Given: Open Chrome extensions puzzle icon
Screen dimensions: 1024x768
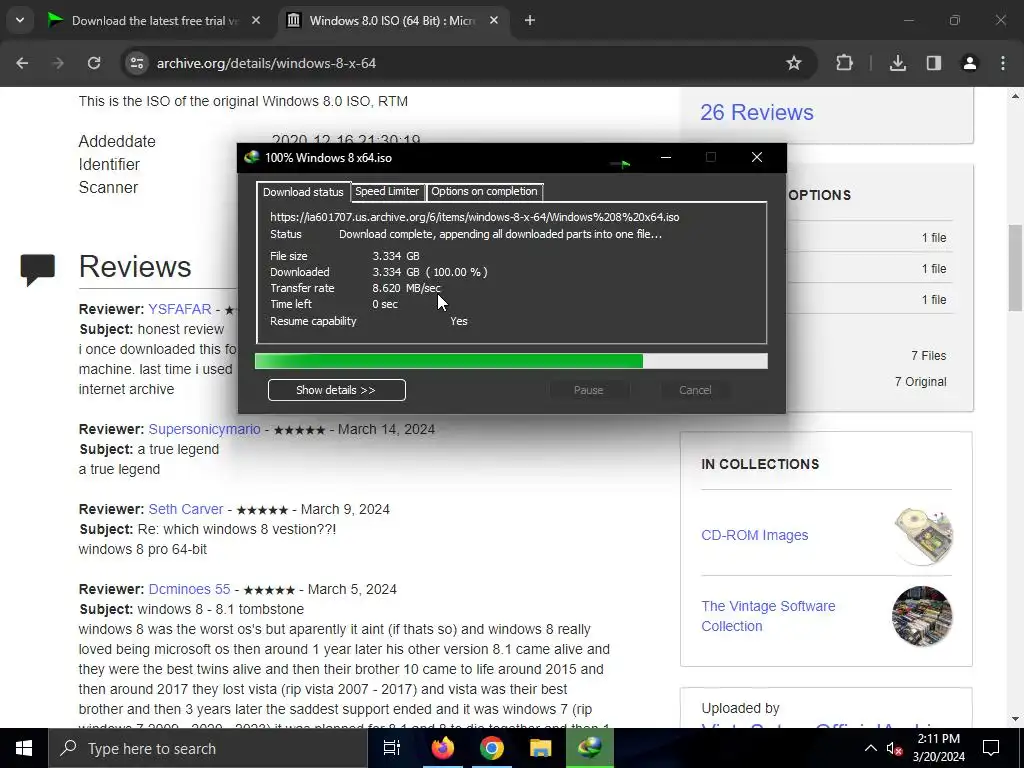Looking at the screenshot, I should (844, 63).
